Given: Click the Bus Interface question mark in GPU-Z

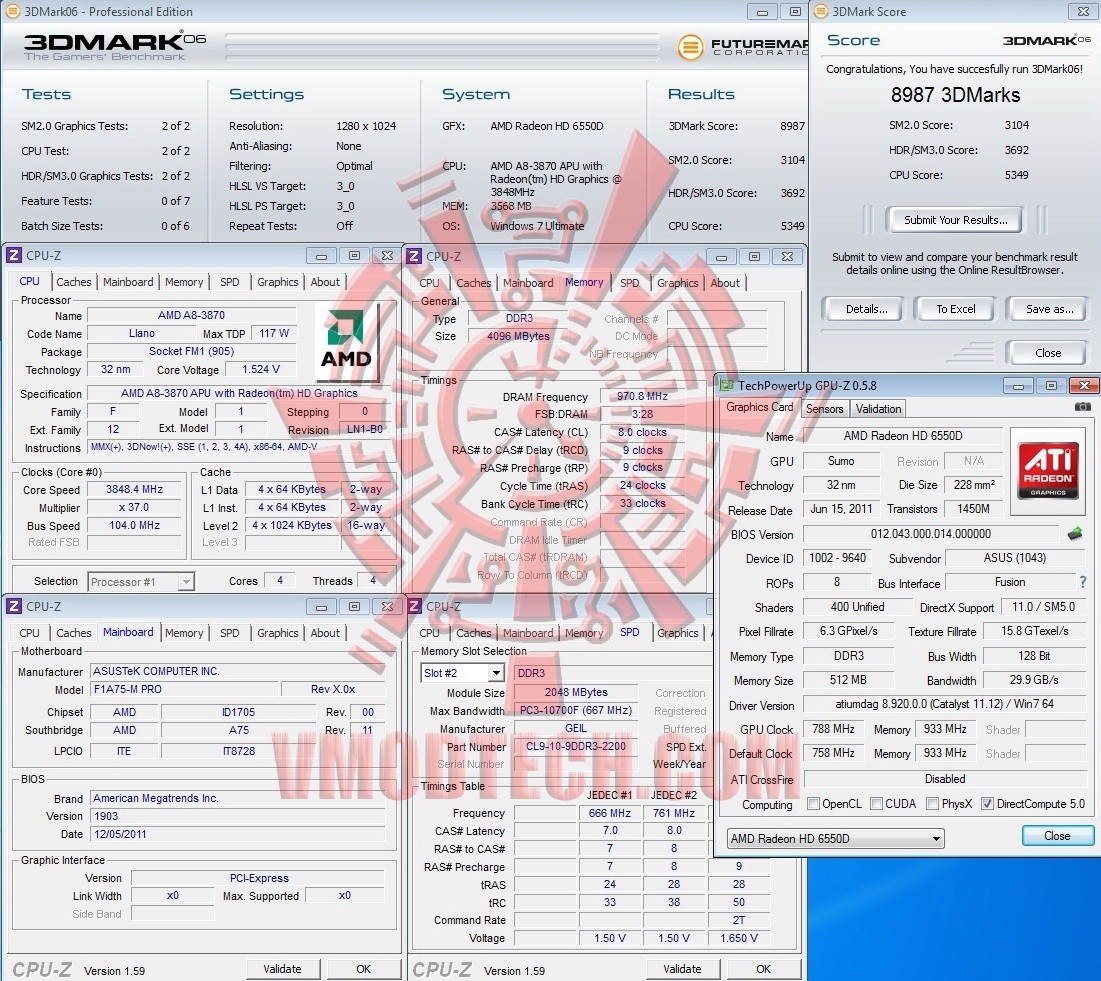Looking at the screenshot, I should coord(1083,582).
